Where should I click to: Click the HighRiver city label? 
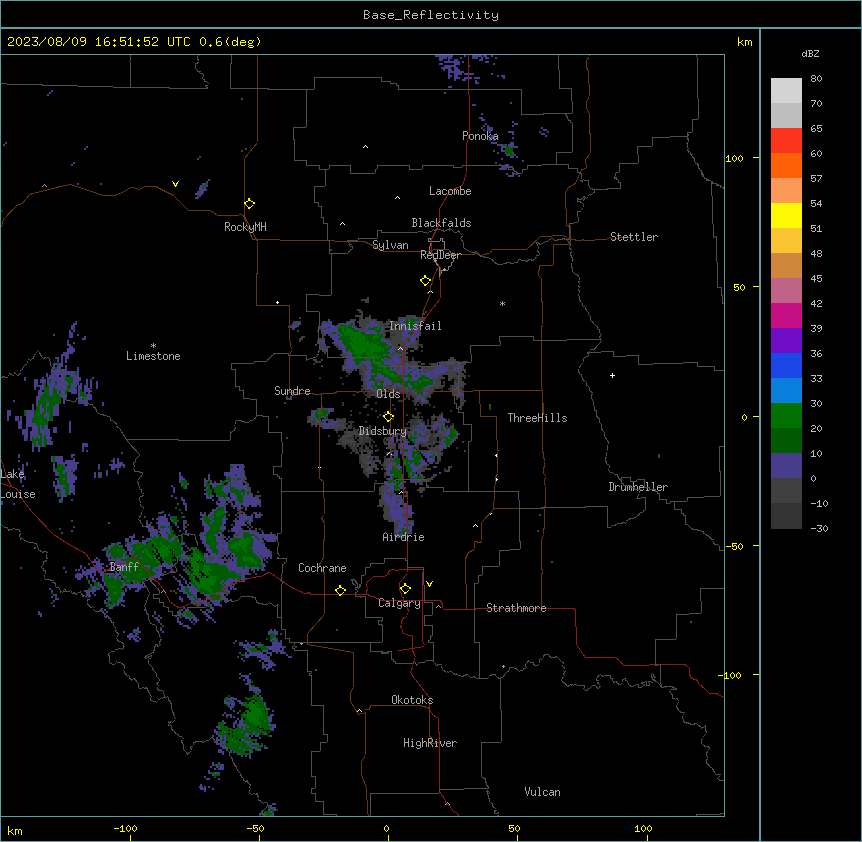click(430, 743)
